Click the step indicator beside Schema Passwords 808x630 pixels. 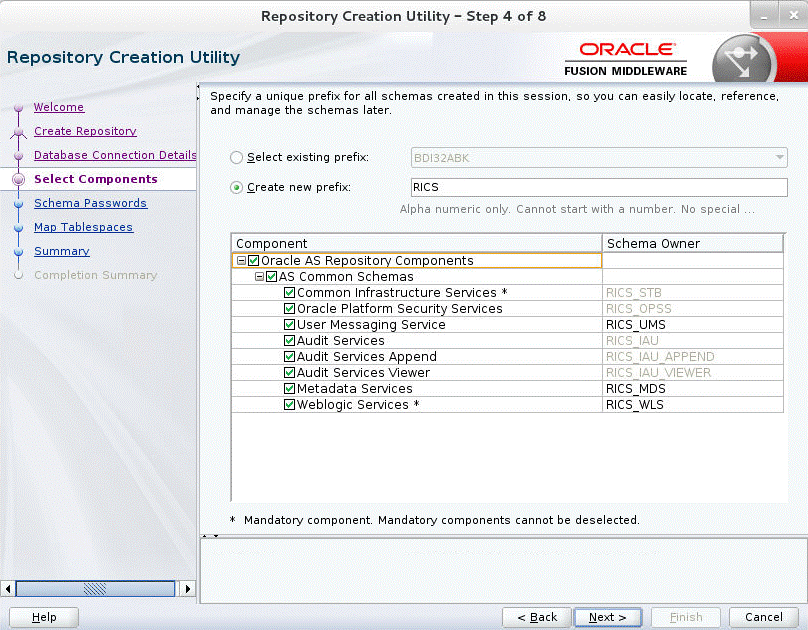click(17, 203)
